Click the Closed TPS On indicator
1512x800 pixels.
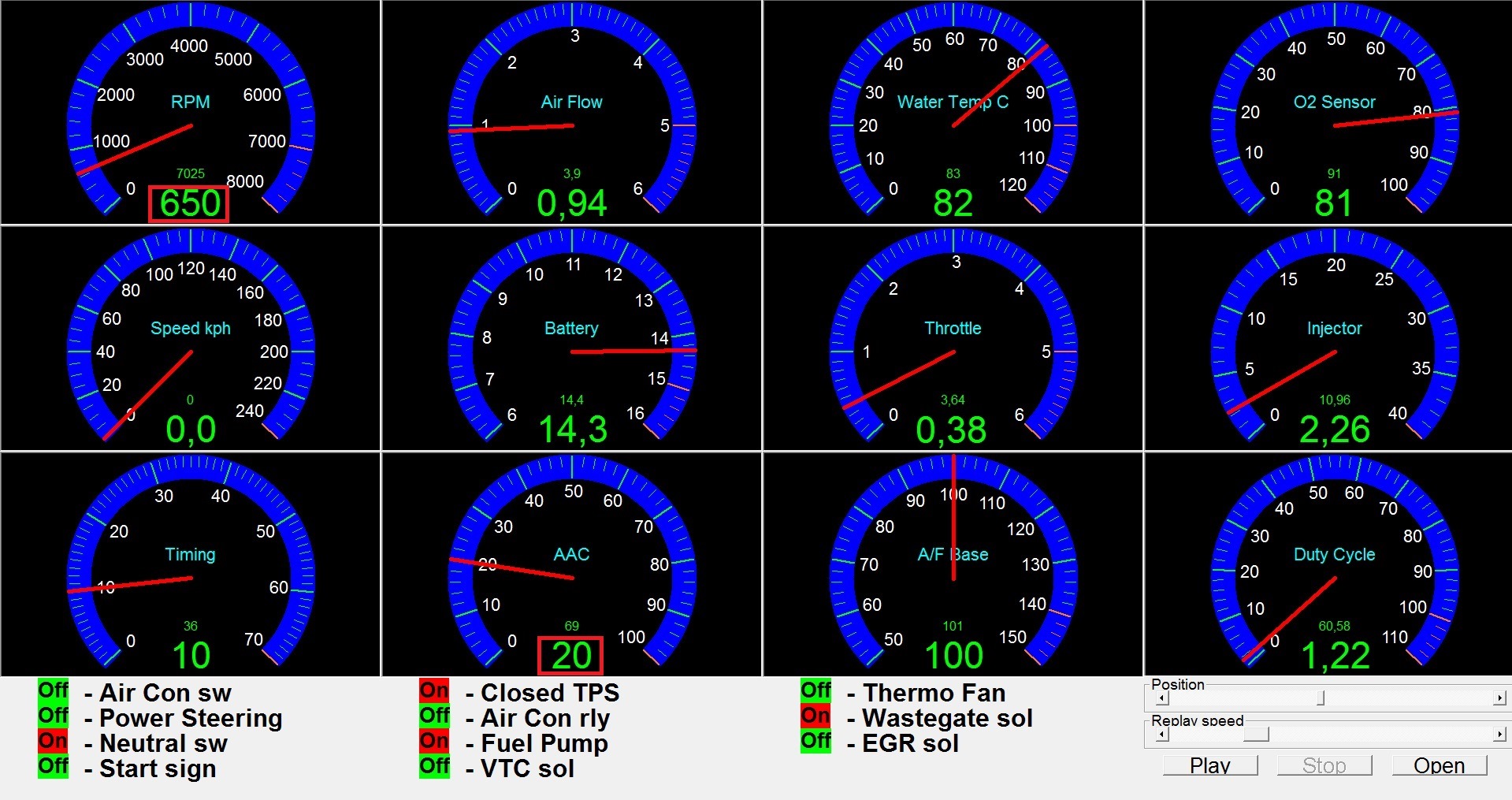pyautogui.click(x=435, y=690)
